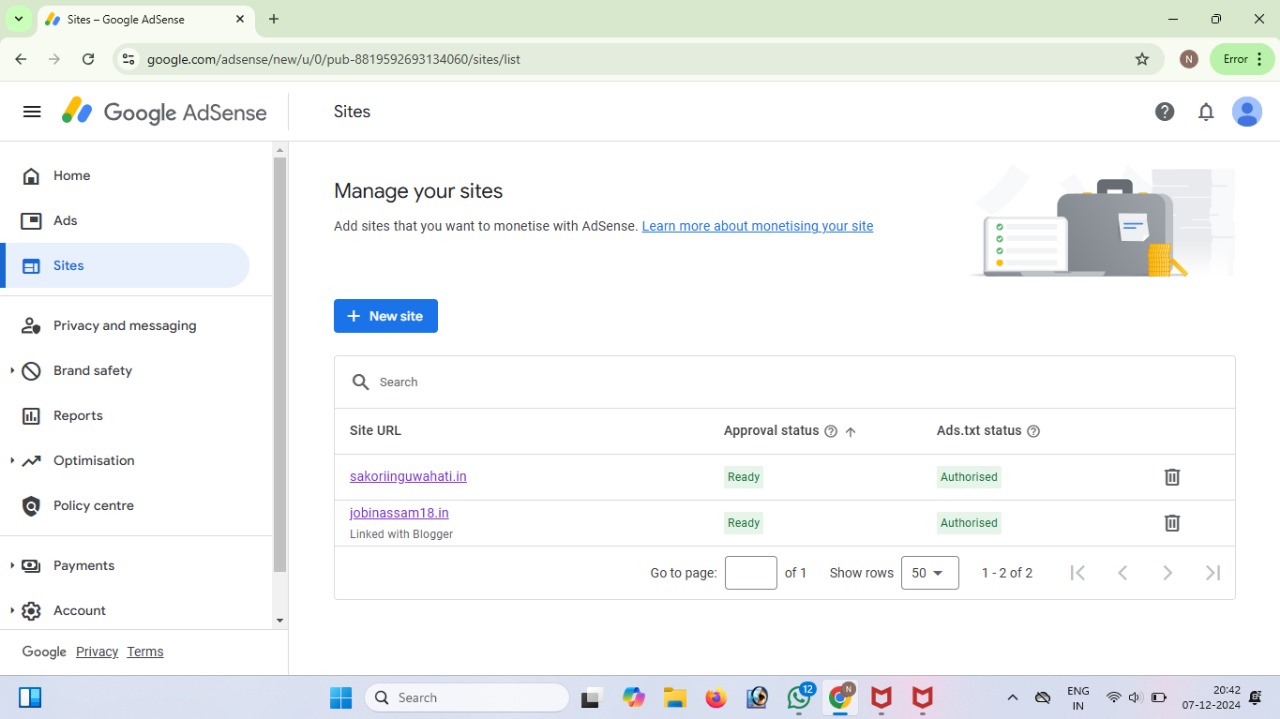The image size is (1280, 719).
Task: Open the Terms link in the footer
Action: tap(145, 652)
